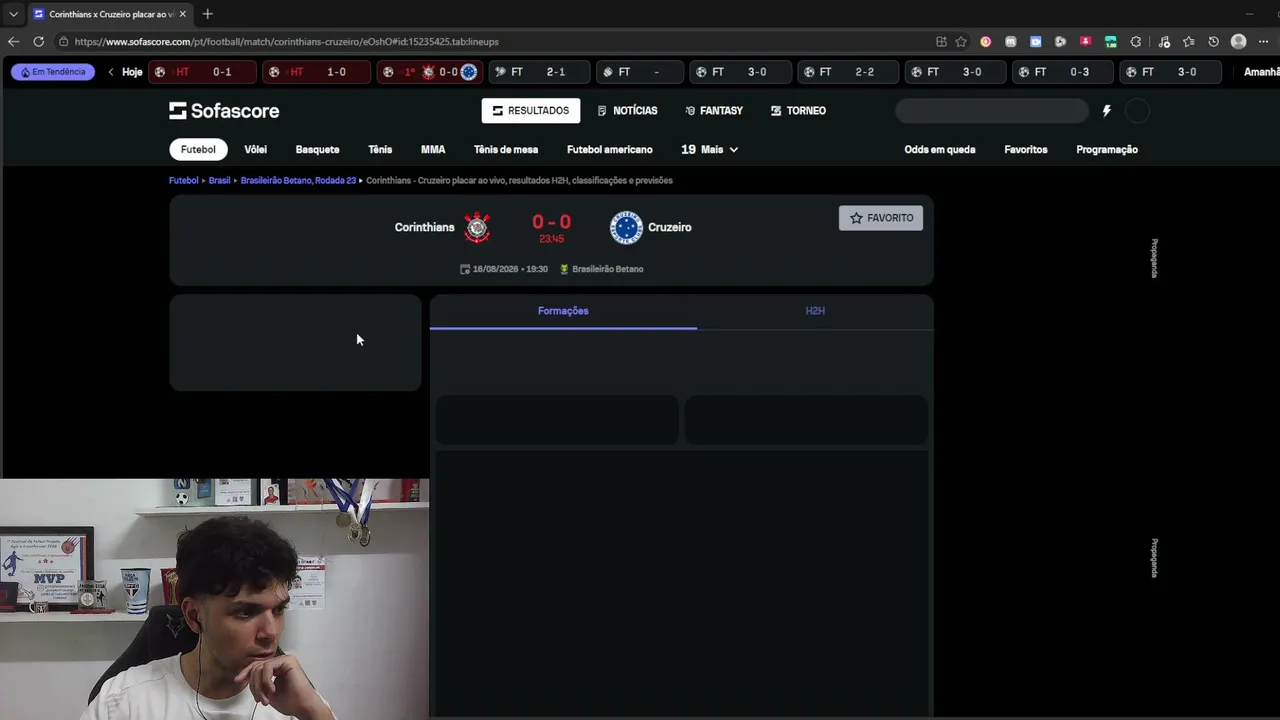
Task: Switch to the H2H tab
Action: (815, 311)
